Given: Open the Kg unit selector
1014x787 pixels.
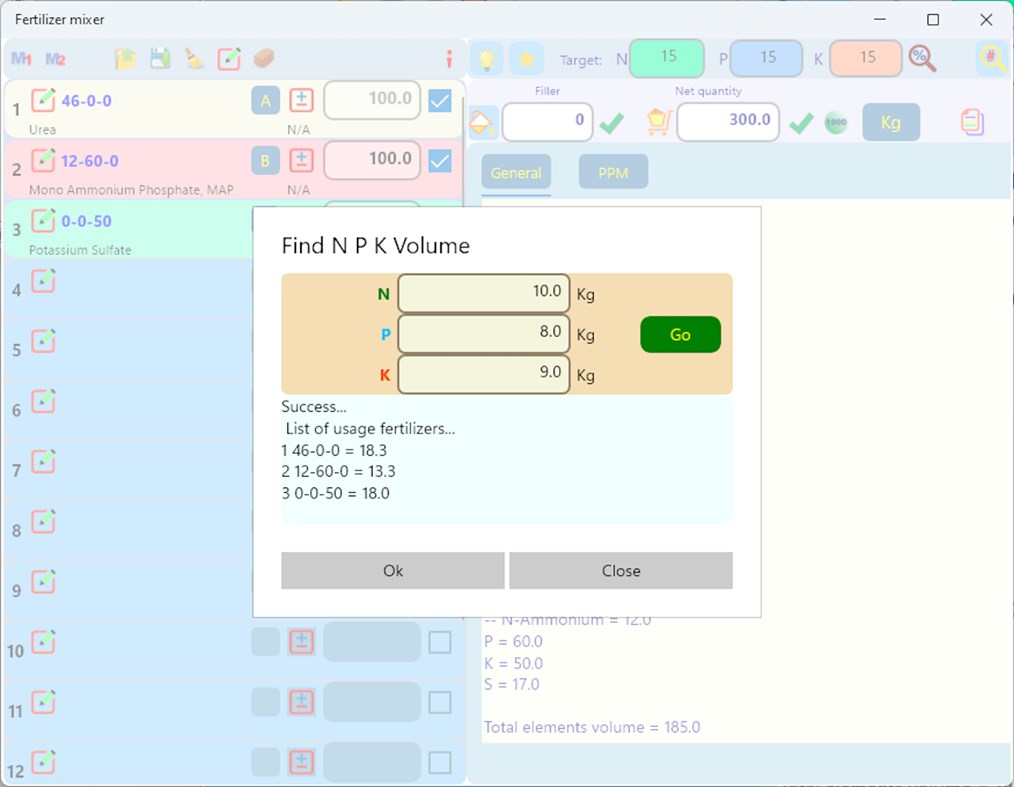Looking at the screenshot, I should tap(891, 121).
